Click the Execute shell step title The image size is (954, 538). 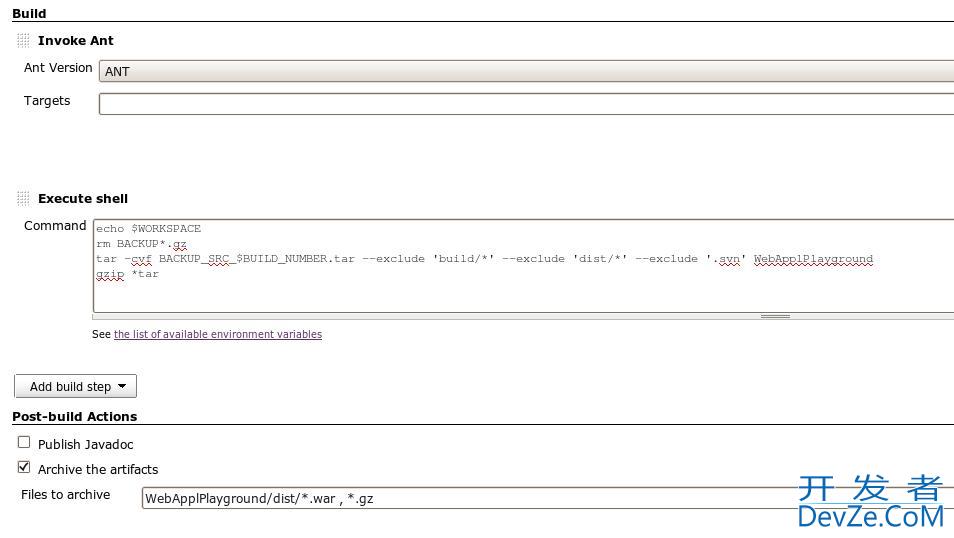pyautogui.click(x=83, y=199)
